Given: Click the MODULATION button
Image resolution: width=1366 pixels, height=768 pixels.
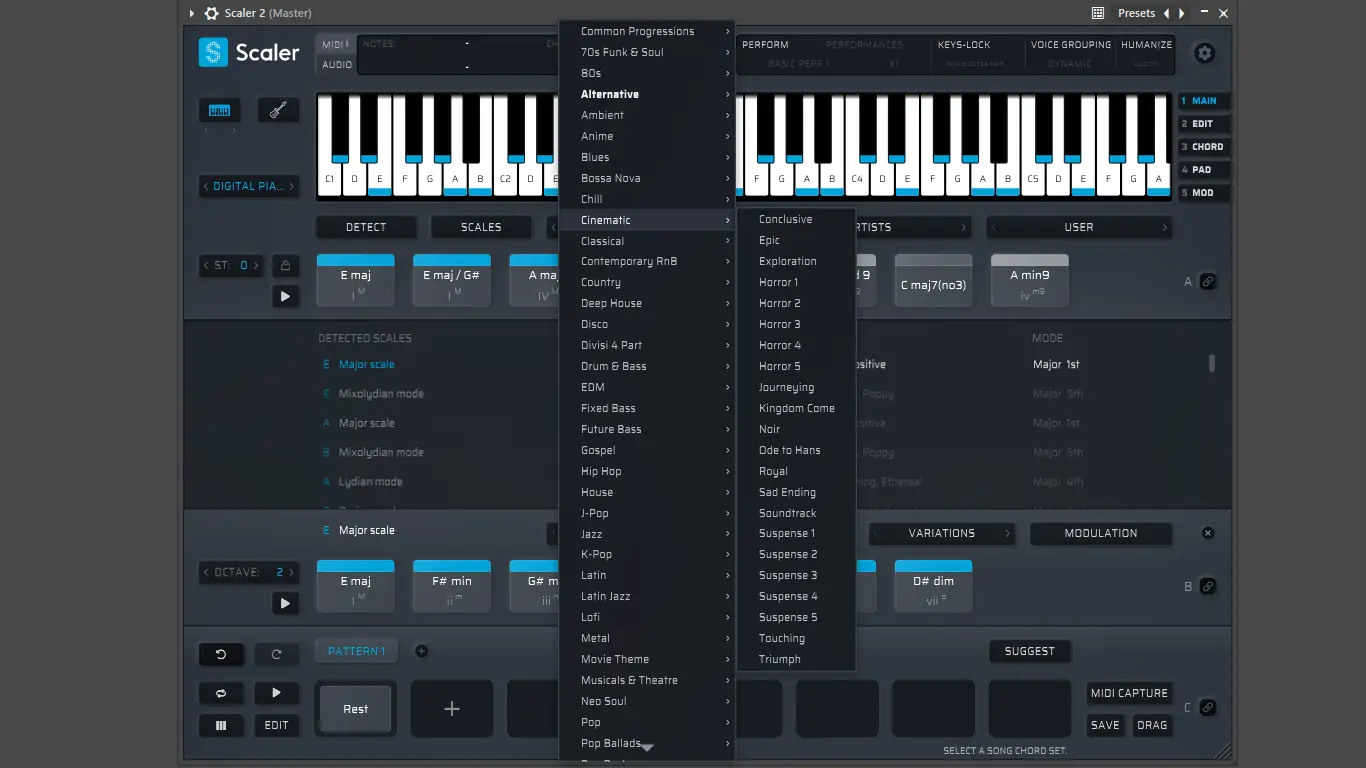Looking at the screenshot, I should 1101,533.
